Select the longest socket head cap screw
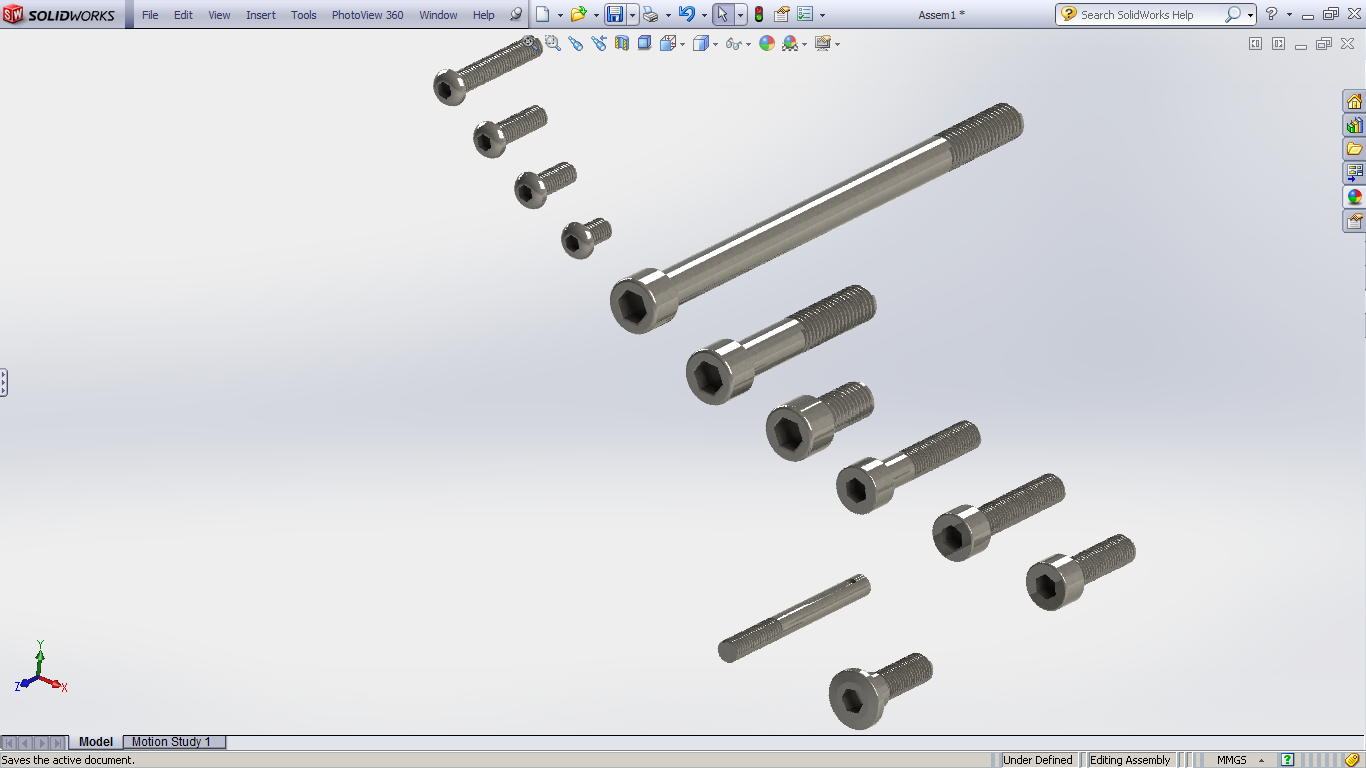Screen dimensions: 1366x768 [817, 218]
